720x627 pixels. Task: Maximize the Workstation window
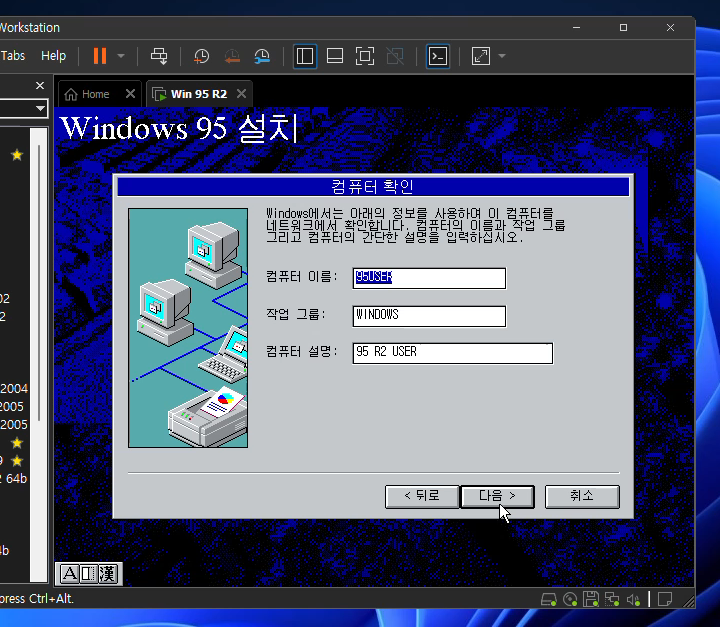tap(623, 28)
